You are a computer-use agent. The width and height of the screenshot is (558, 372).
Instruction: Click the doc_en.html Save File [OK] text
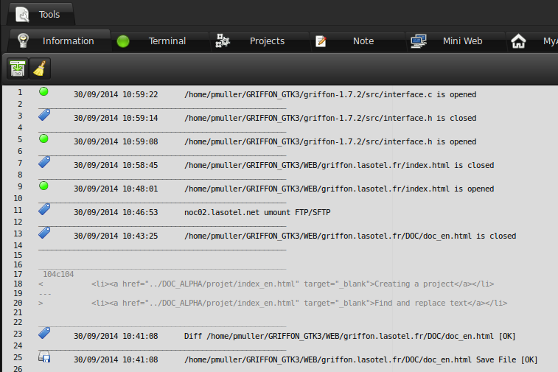pyautogui.click(x=361, y=360)
